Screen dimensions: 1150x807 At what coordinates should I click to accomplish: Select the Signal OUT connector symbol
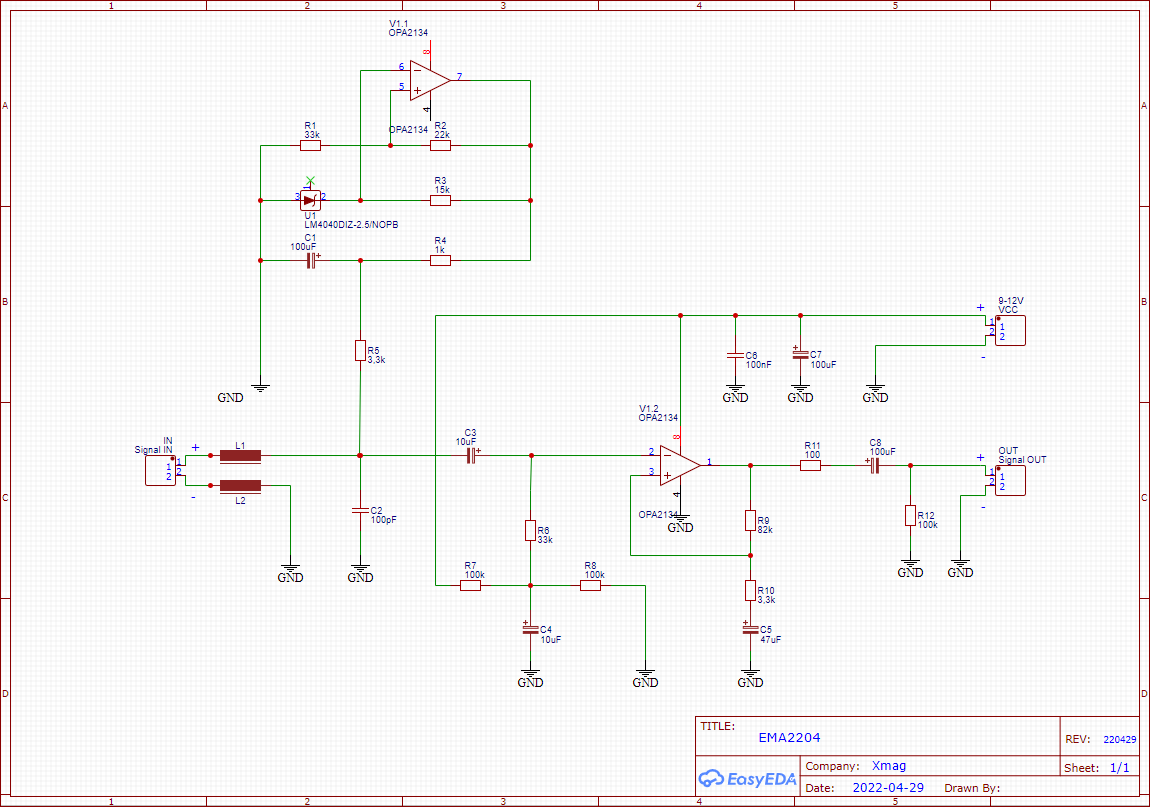coord(1010,481)
